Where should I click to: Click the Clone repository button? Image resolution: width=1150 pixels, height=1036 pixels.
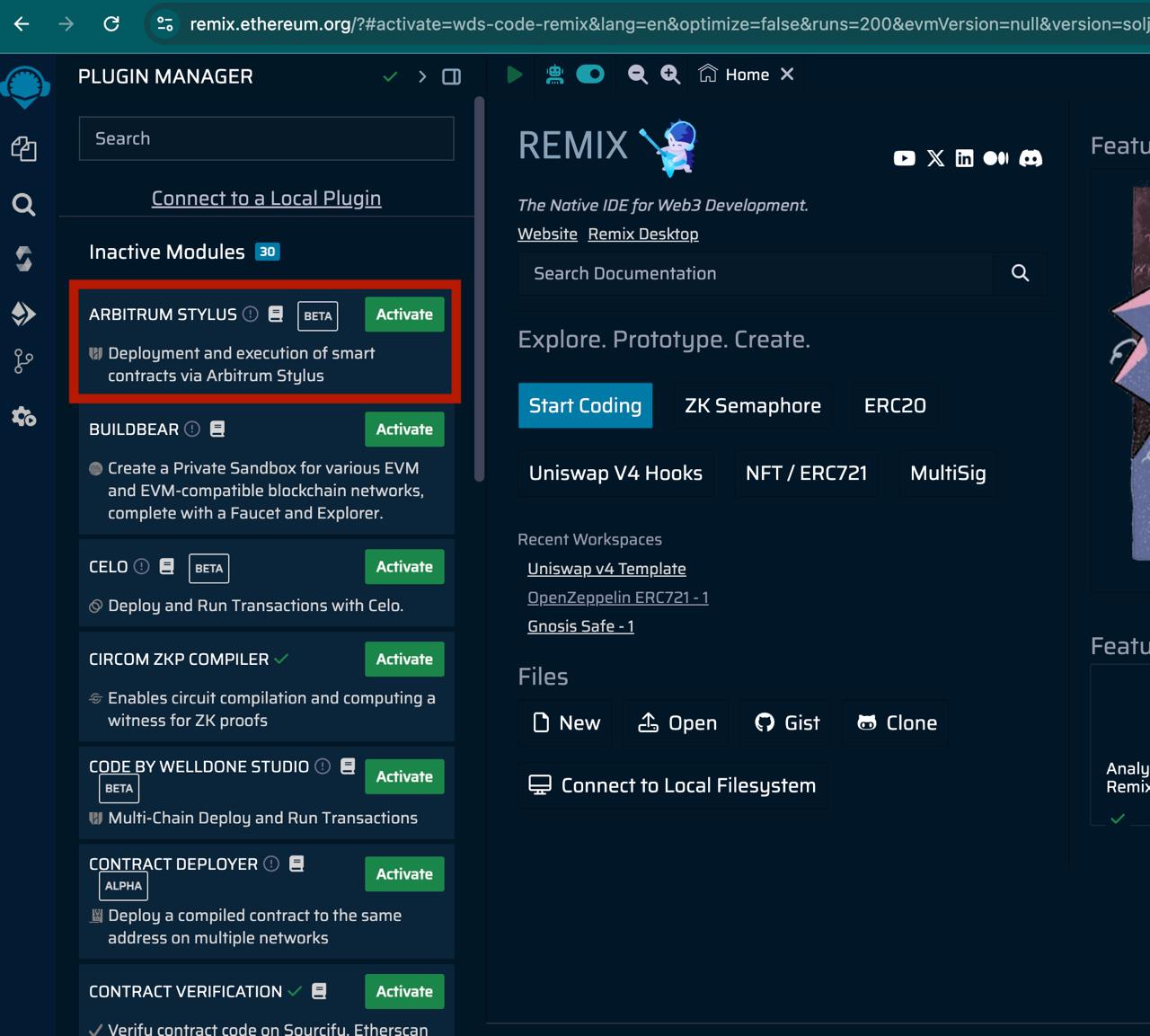[x=896, y=722]
